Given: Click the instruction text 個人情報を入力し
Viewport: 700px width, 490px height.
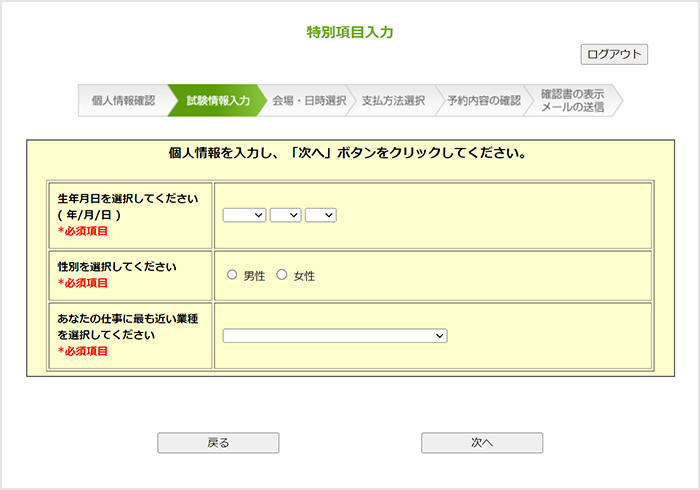Looking at the screenshot, I should pyautogui.click(x=220, y=153).
